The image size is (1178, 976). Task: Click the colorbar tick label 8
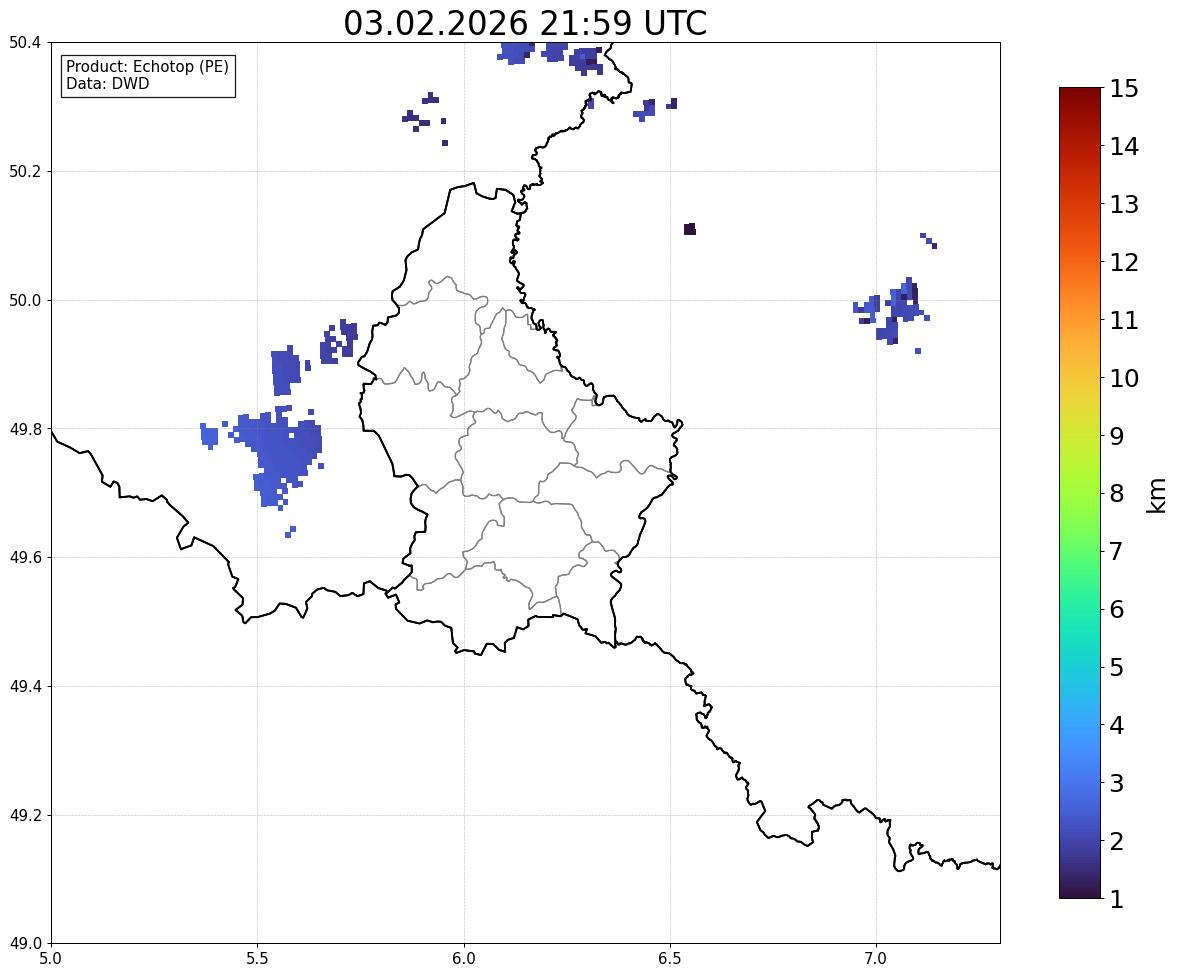pos(1117,494)
